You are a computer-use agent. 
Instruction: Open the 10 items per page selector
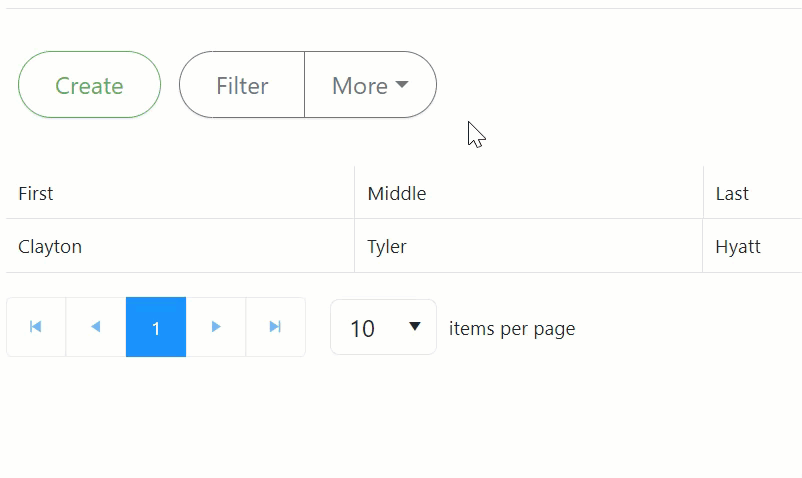(383, 327)
